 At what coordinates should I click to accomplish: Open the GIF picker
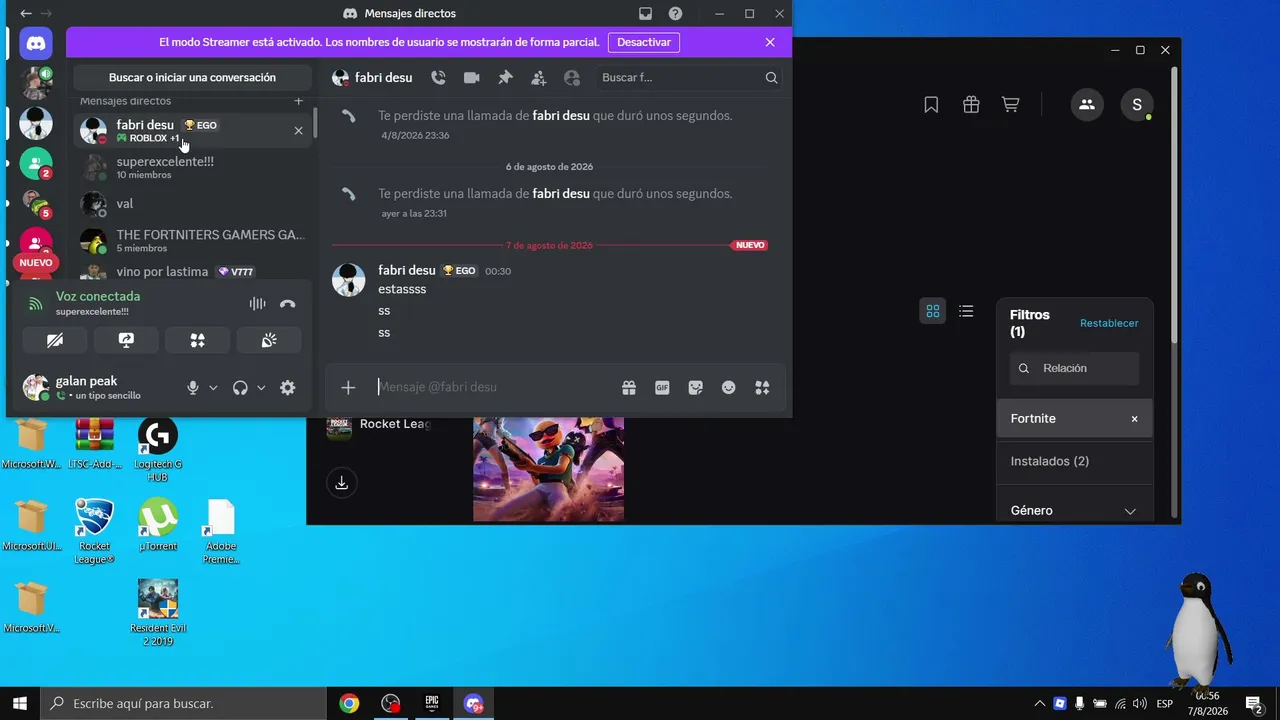point(662,388)
